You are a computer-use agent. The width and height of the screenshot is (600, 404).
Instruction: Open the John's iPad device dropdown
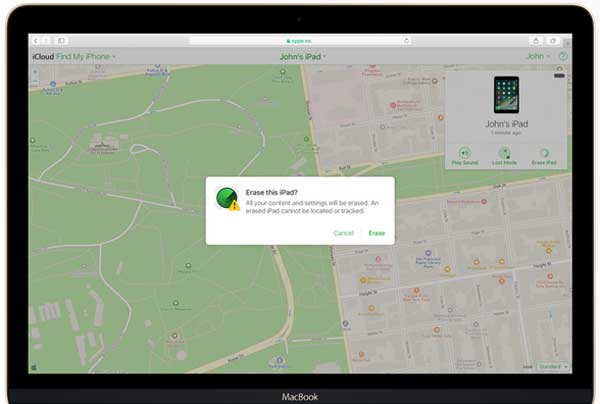[x=303, y=57]
